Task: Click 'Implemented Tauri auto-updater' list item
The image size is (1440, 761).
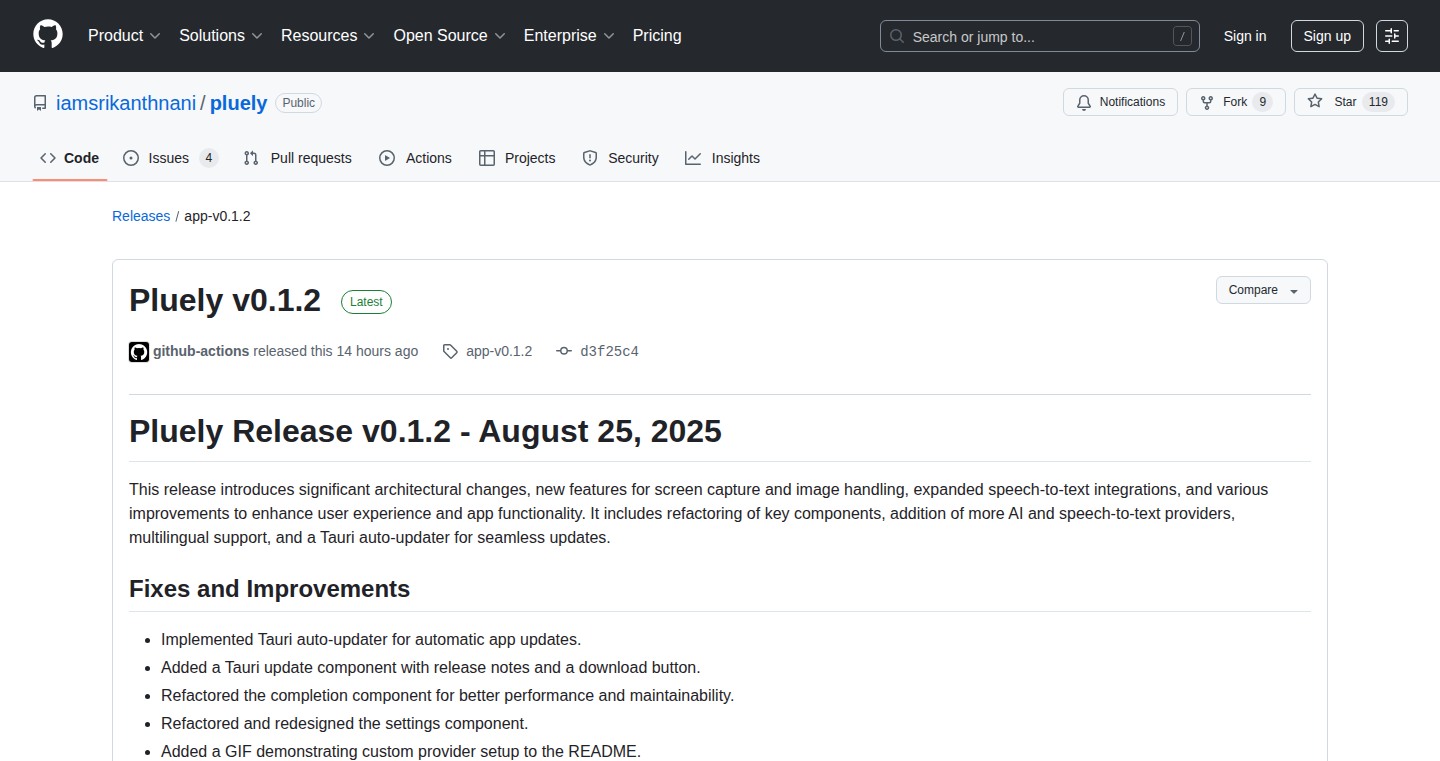Action: (x=371, y=639)
